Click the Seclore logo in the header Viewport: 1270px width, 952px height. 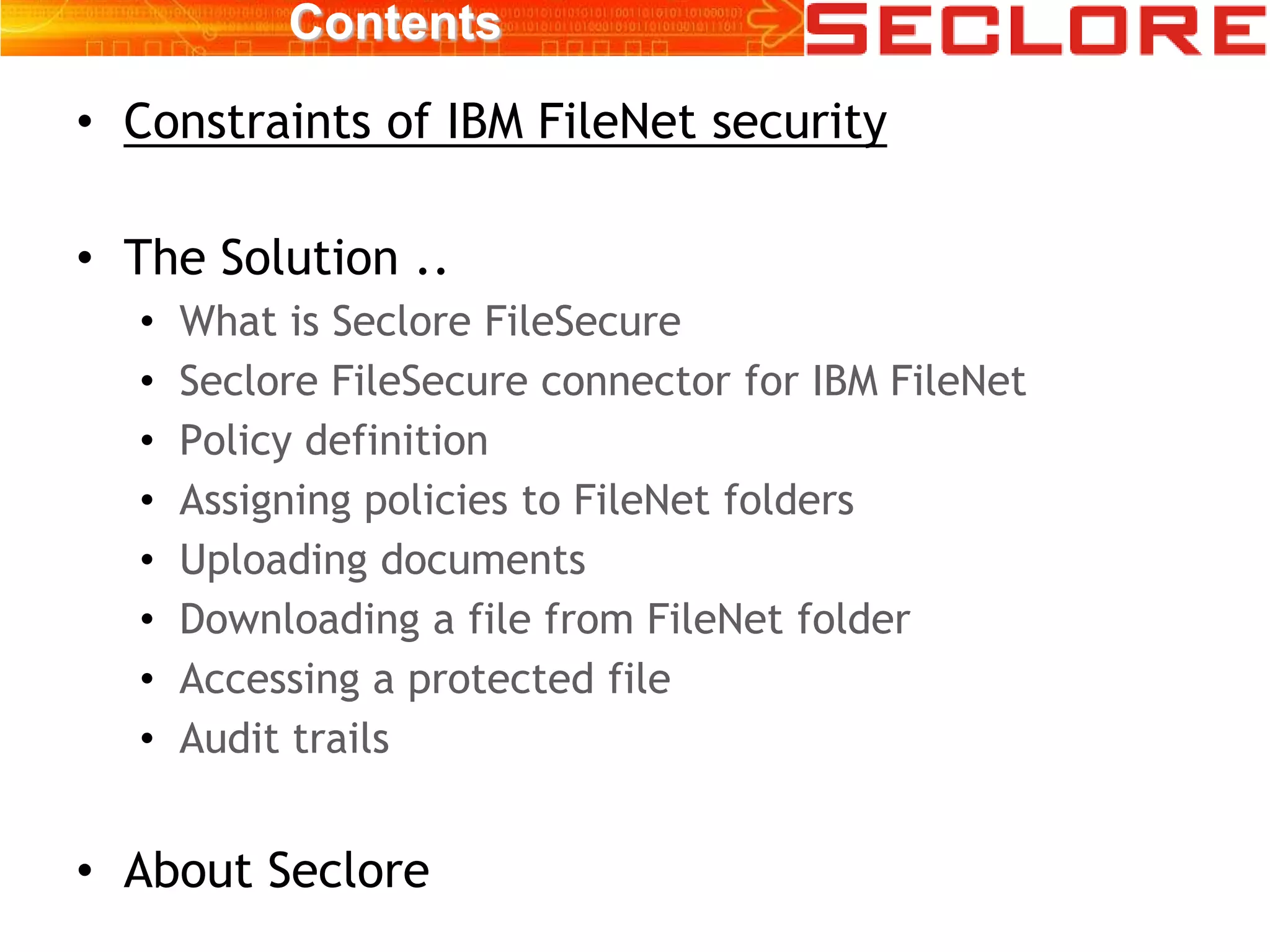[x=1036, y=29]
